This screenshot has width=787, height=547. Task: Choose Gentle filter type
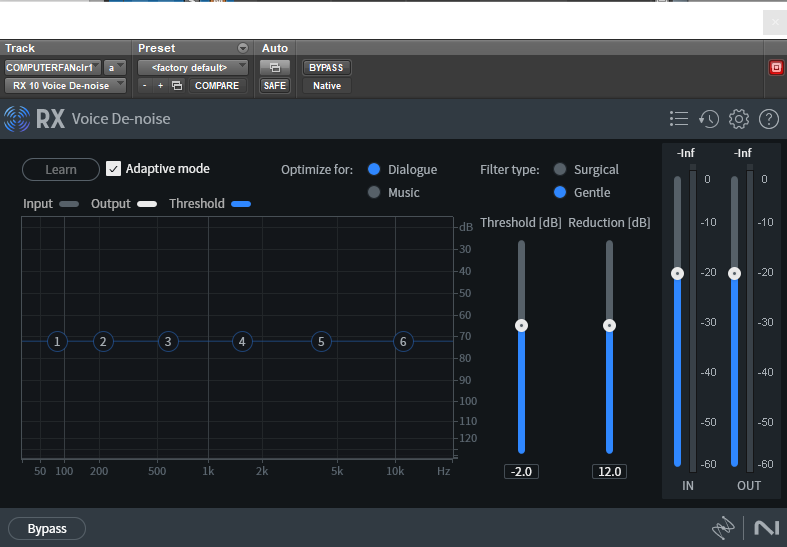pyautogui.click(x=560, y=192)
